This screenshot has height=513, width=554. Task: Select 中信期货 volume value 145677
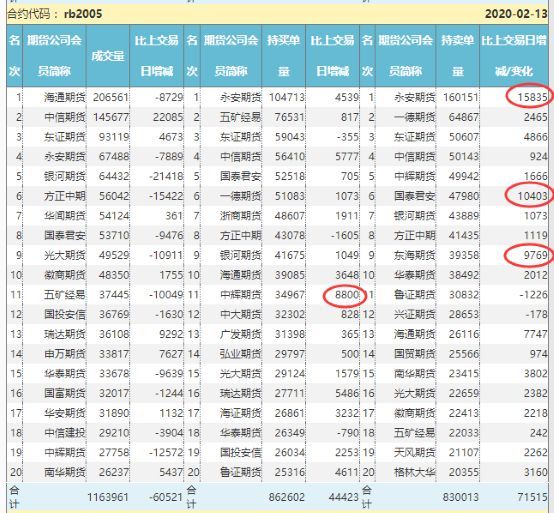coord(111,117)
